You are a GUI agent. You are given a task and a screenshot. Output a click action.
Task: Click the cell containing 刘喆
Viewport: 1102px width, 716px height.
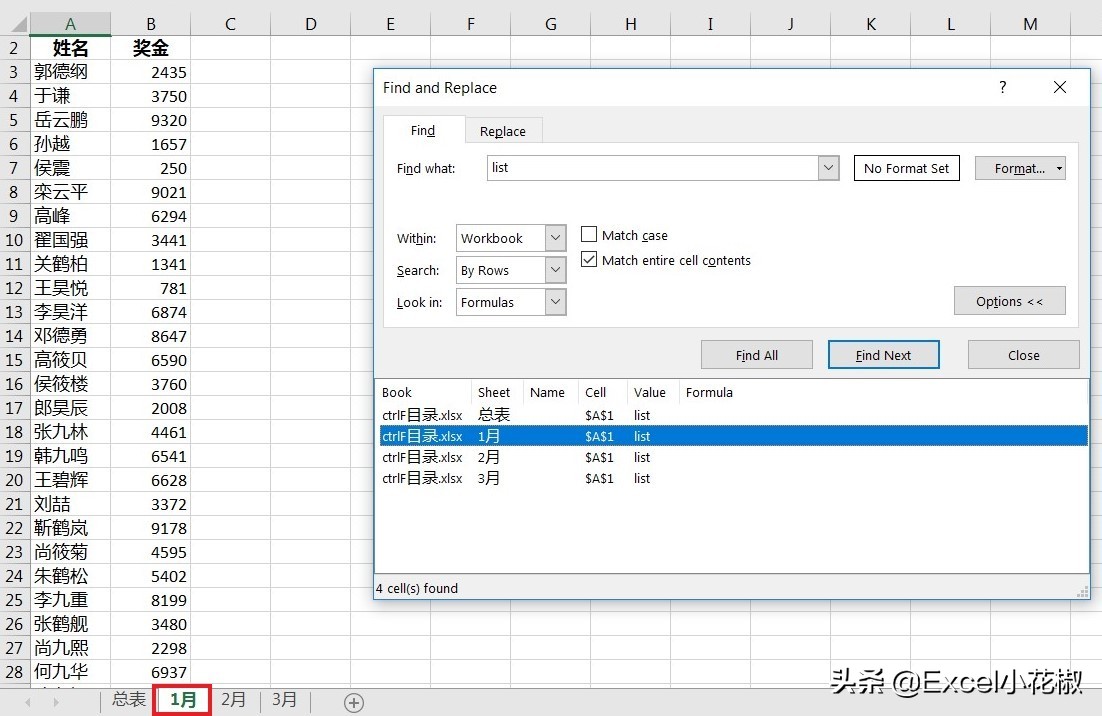(x=70, y=504)
